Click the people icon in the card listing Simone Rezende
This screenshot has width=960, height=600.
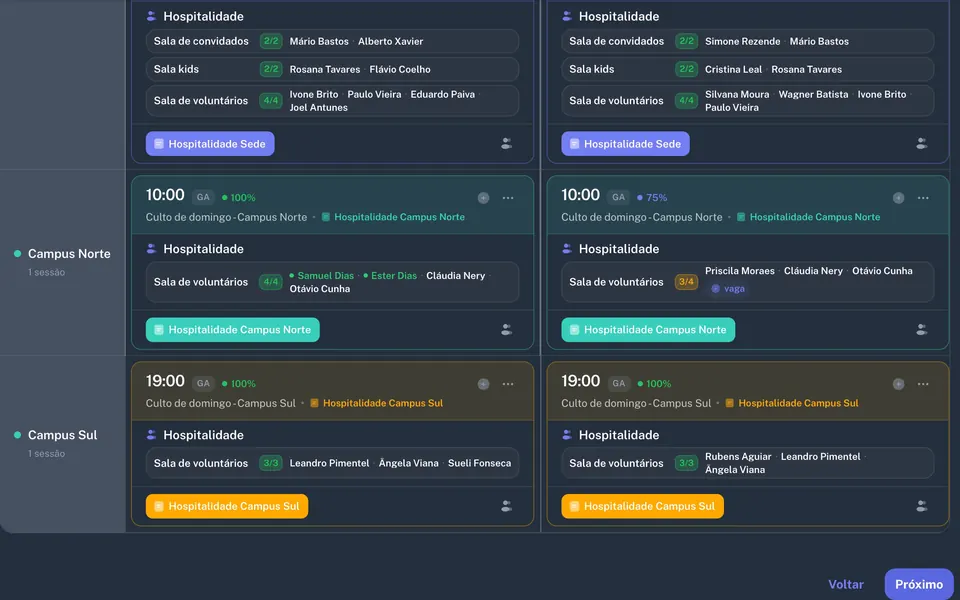pyautogui.click(x=921, y=144)
